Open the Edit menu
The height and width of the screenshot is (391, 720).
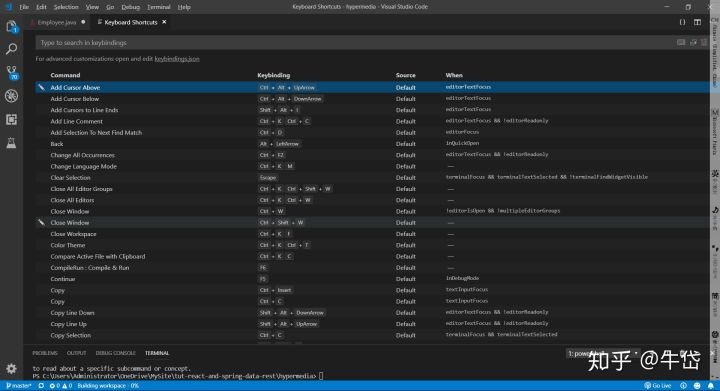41,7
